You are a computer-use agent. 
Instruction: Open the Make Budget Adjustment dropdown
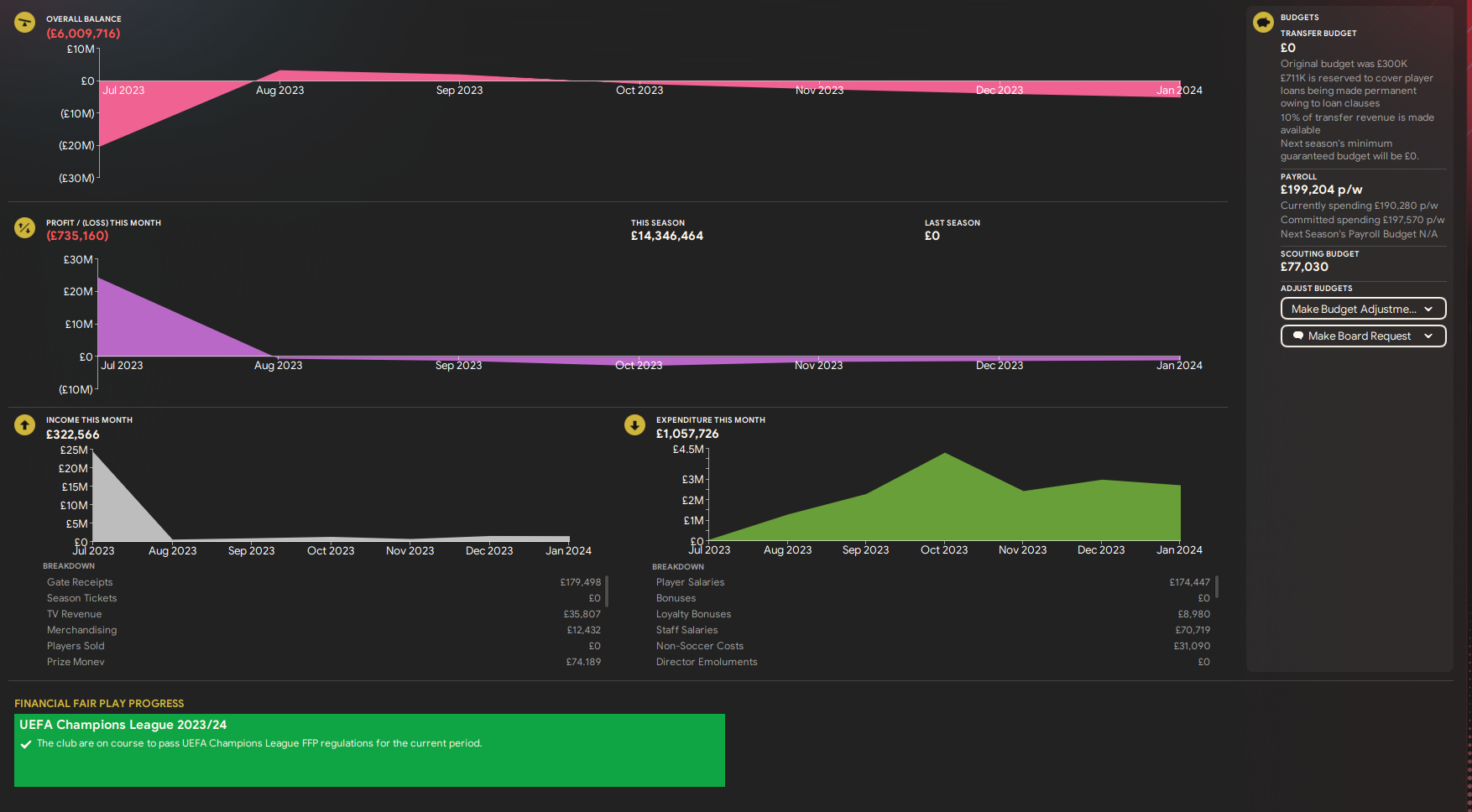(1363, 309)
